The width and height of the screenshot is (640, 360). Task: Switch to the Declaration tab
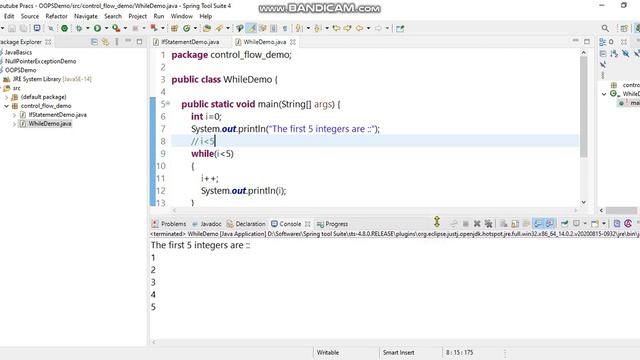click(x=246, y=224)
